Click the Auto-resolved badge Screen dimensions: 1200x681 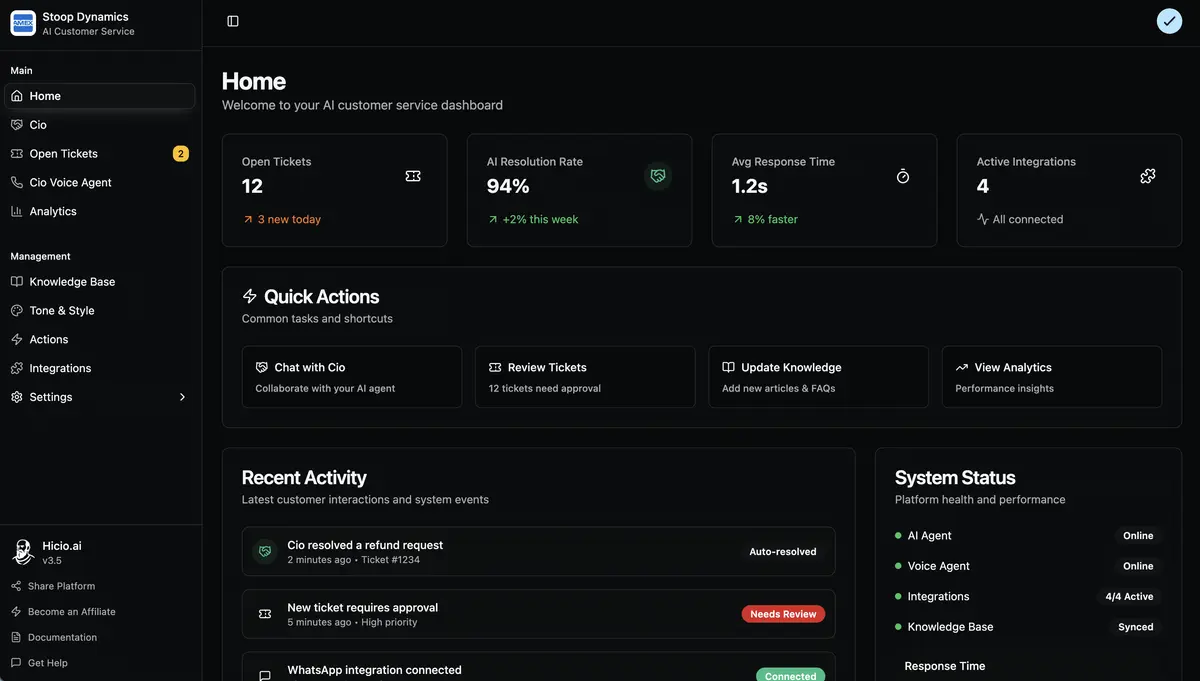(783, 551)
